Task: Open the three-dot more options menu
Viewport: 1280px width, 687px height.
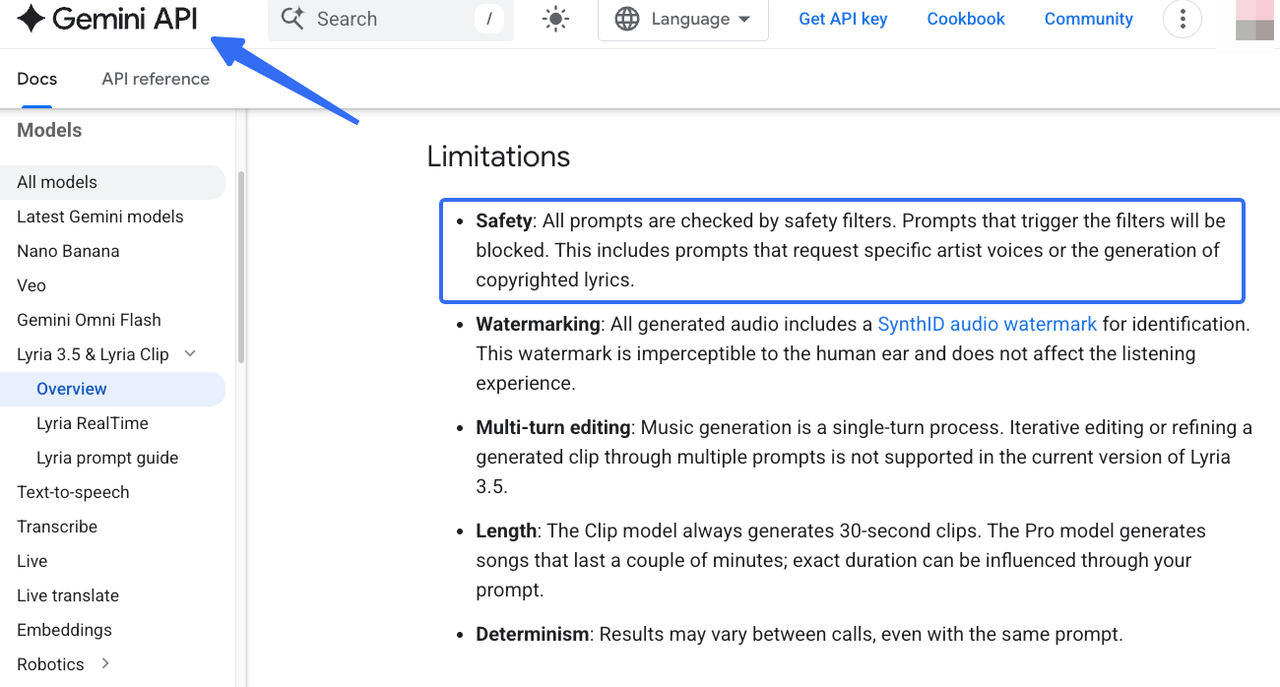Action: click(x=1183, y=19)
